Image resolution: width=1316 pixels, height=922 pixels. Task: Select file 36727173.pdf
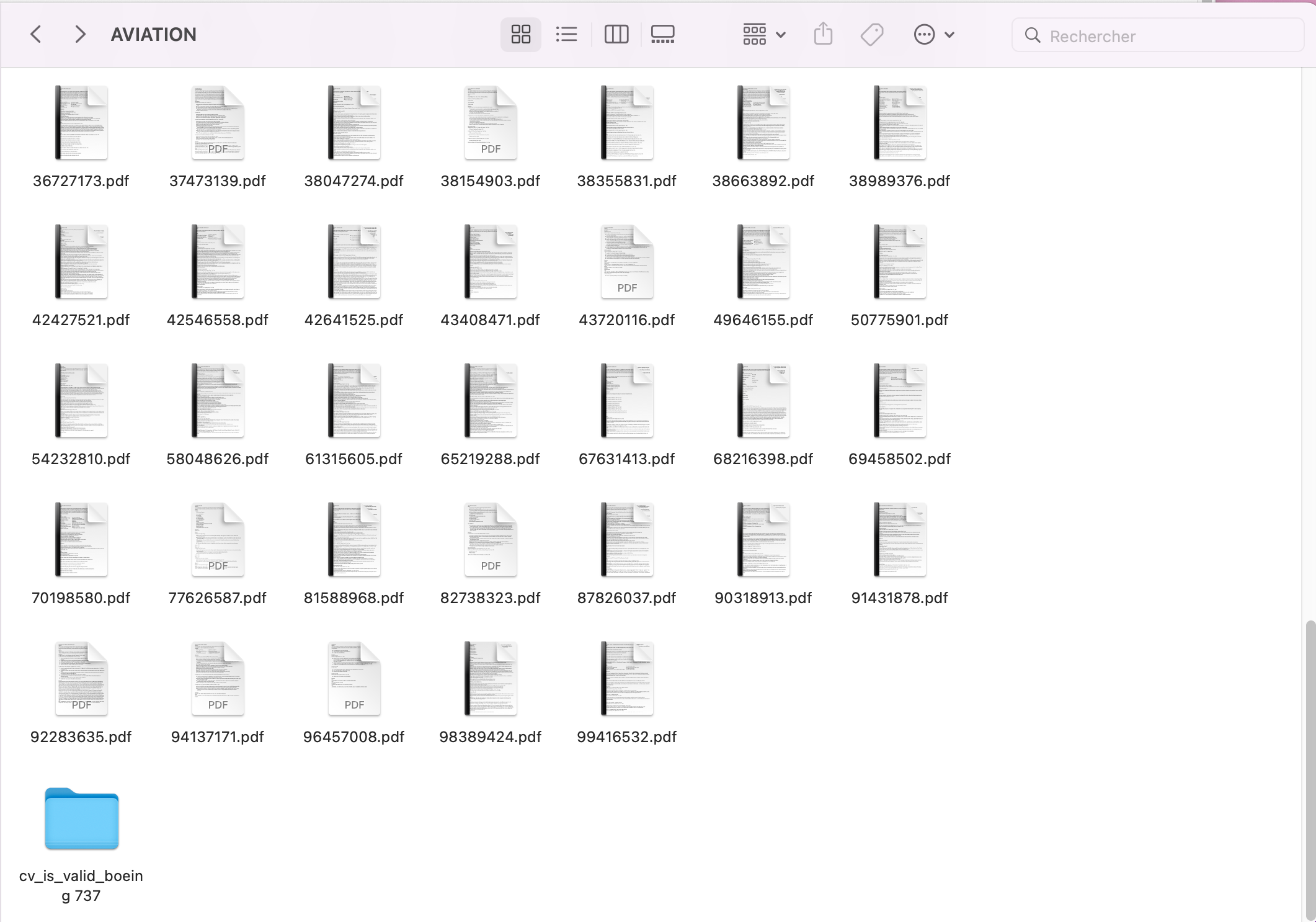[x=81, y=123]
